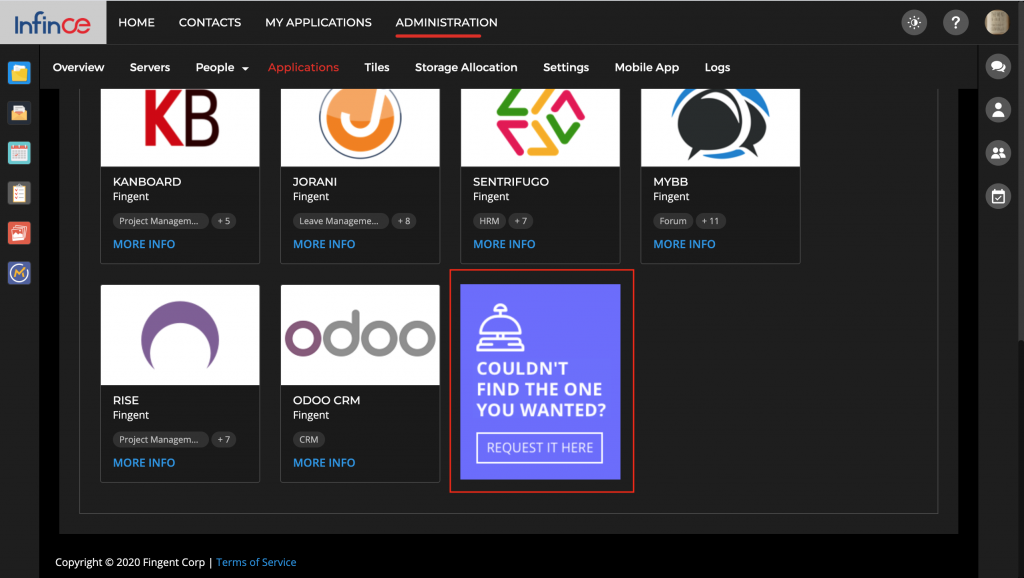Screen dimensions: 1024x578
Task: Open the chat bubbles panel icon
Action: (x=998, y=67)
